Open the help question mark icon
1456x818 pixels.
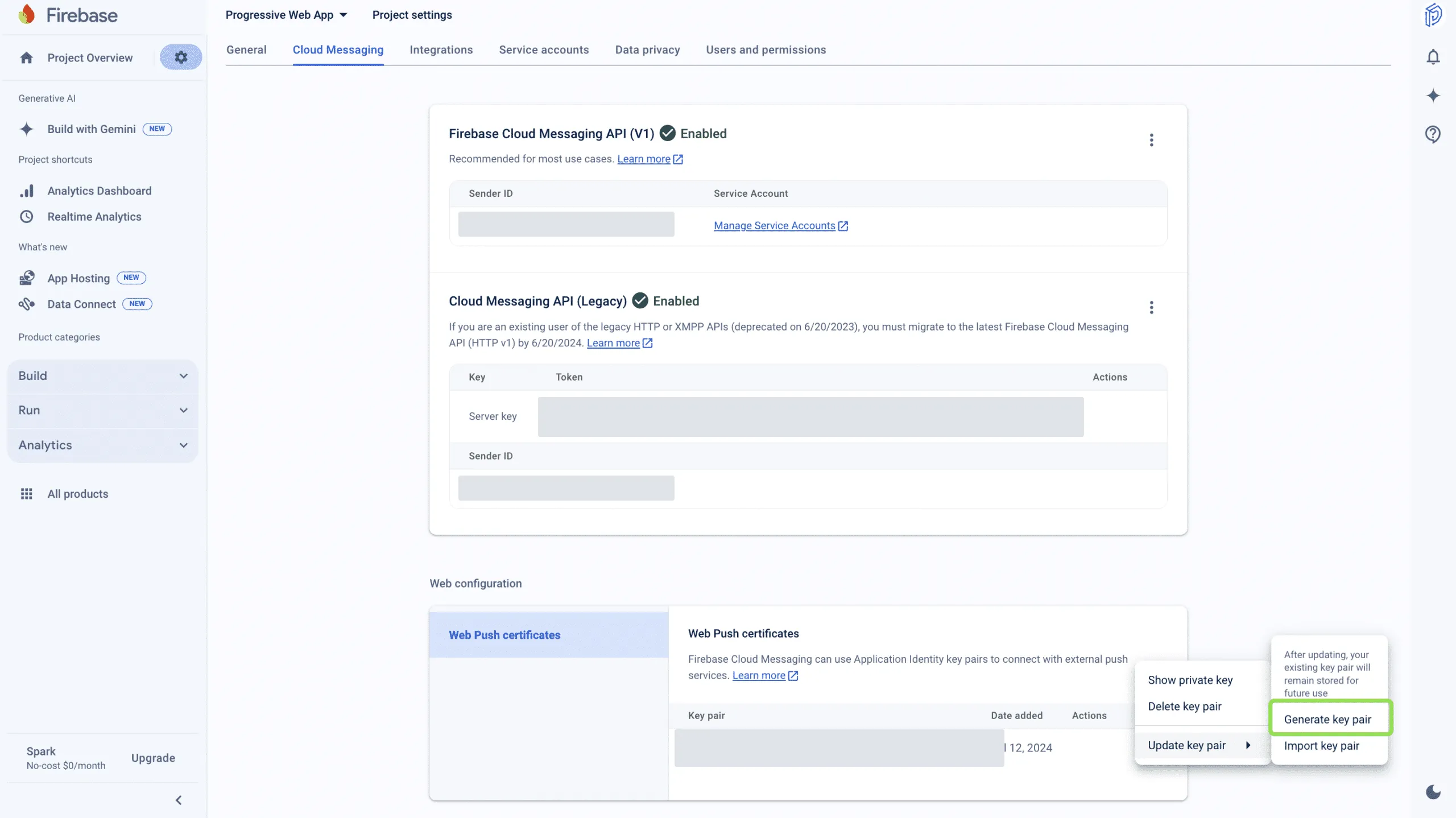tap(1433, 134)
